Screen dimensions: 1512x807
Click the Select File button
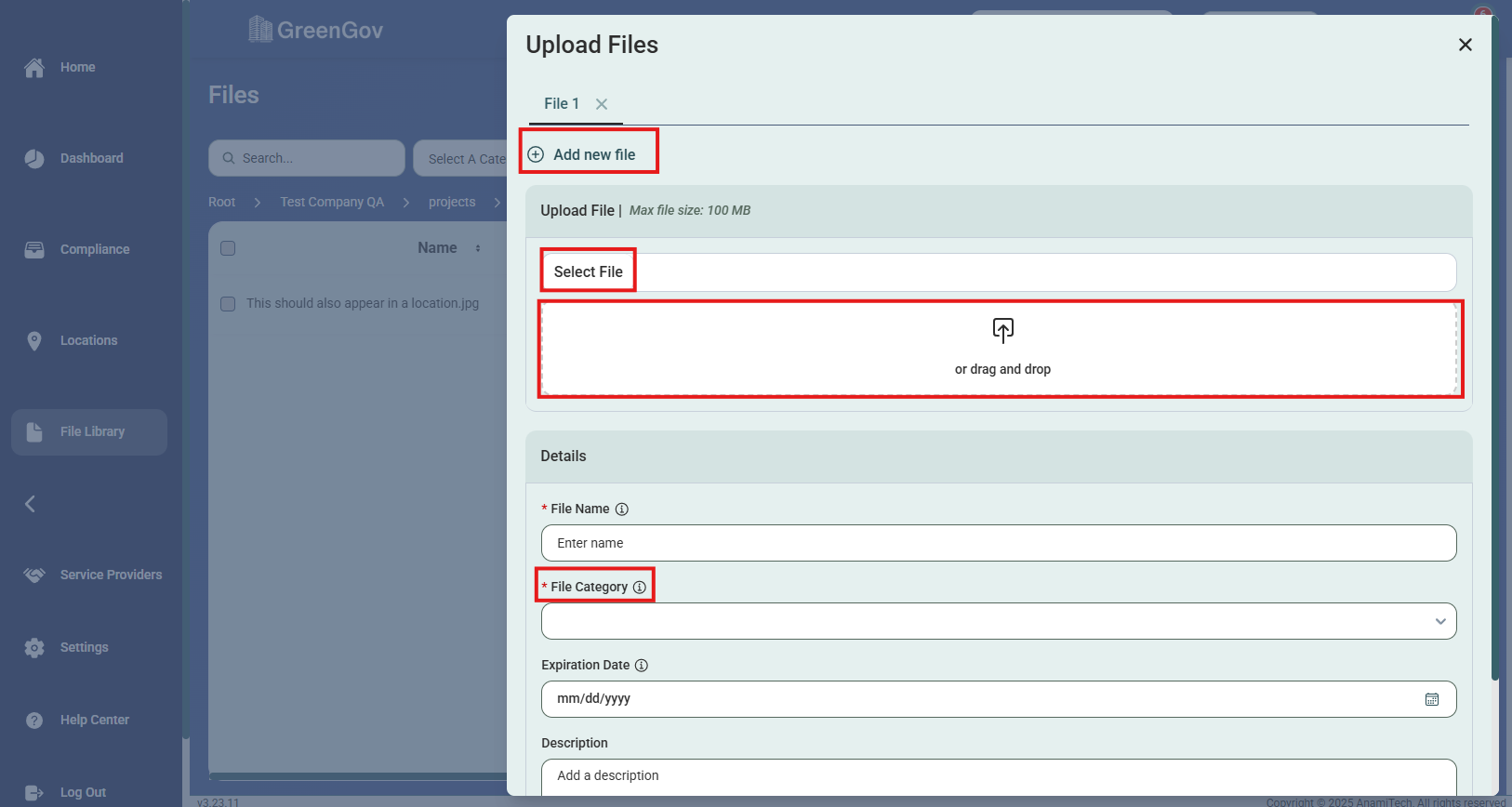(x=589, y=271)
